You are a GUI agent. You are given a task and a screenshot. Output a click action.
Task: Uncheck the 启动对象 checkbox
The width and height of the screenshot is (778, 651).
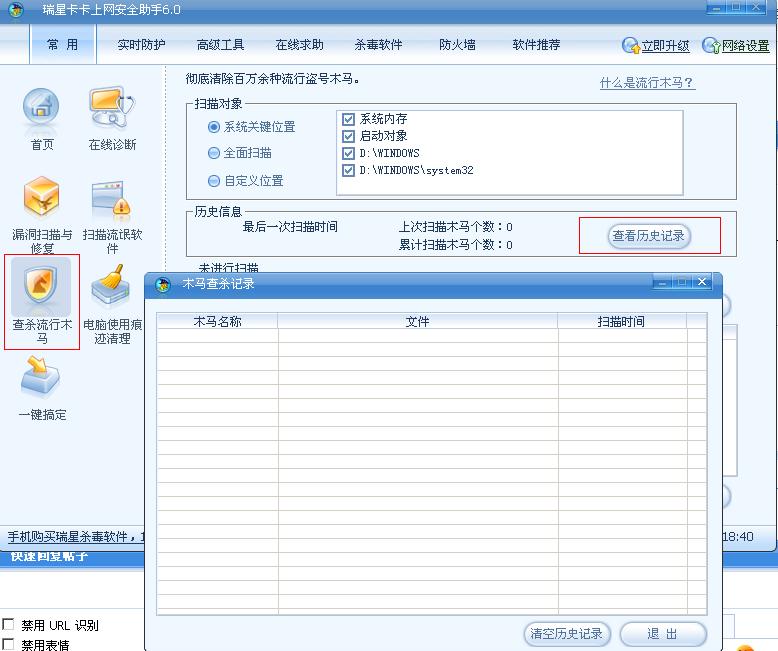[348, 136]
